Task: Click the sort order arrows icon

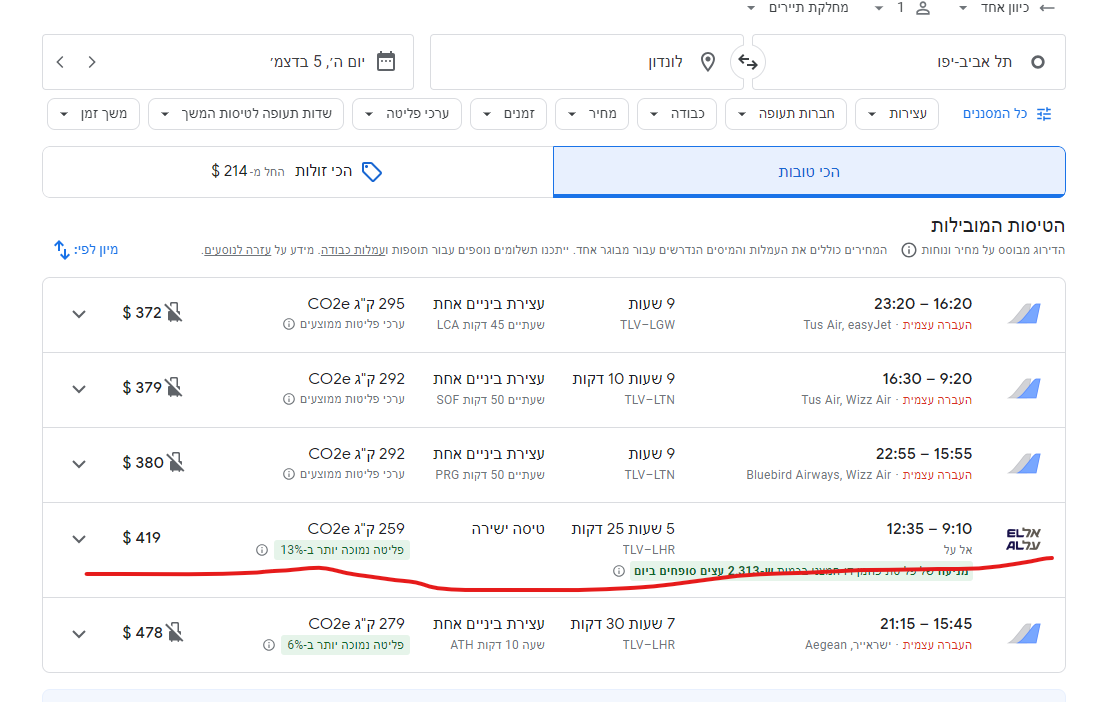Action: (61, 249)
